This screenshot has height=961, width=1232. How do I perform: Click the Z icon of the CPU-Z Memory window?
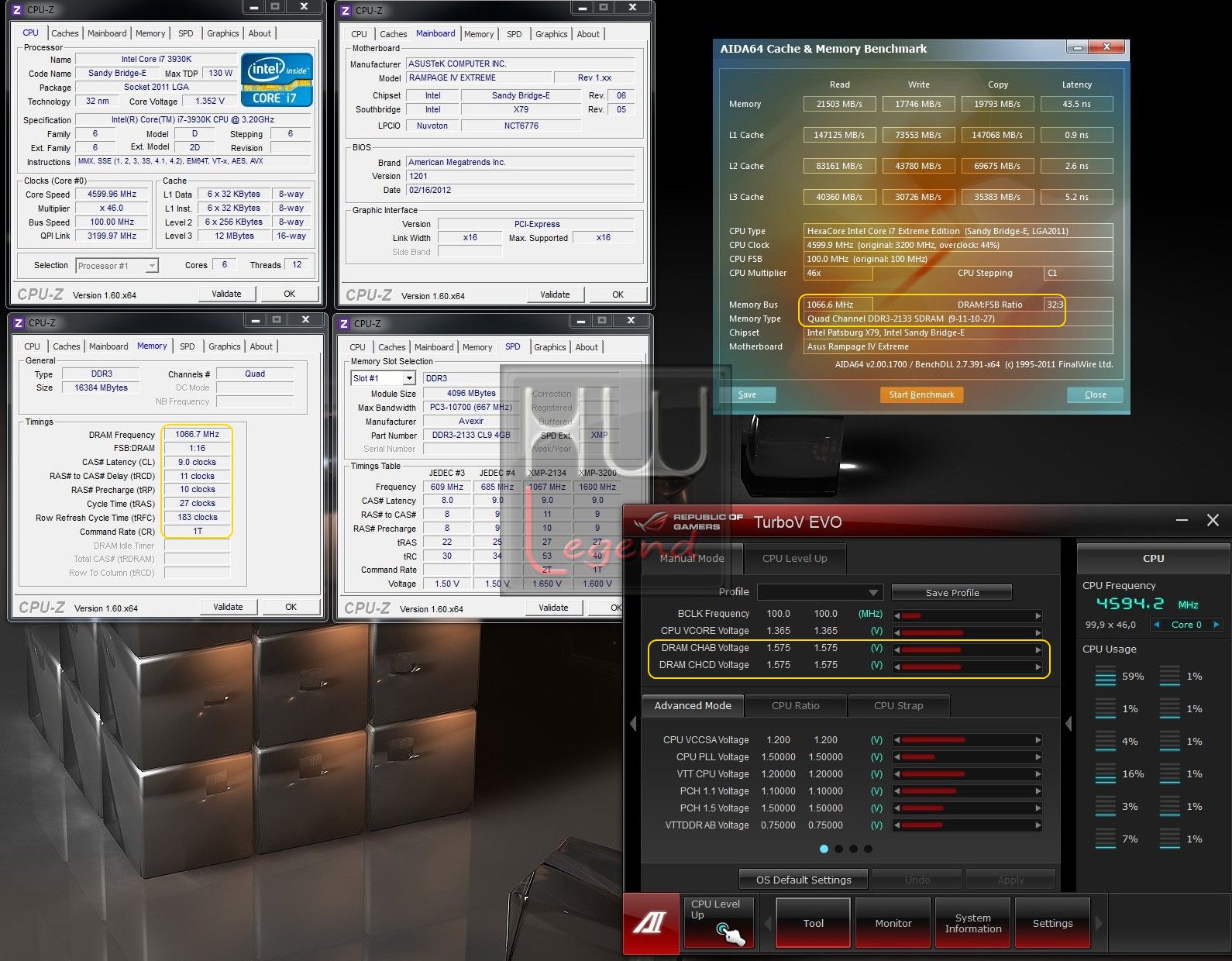click(18, 322)
